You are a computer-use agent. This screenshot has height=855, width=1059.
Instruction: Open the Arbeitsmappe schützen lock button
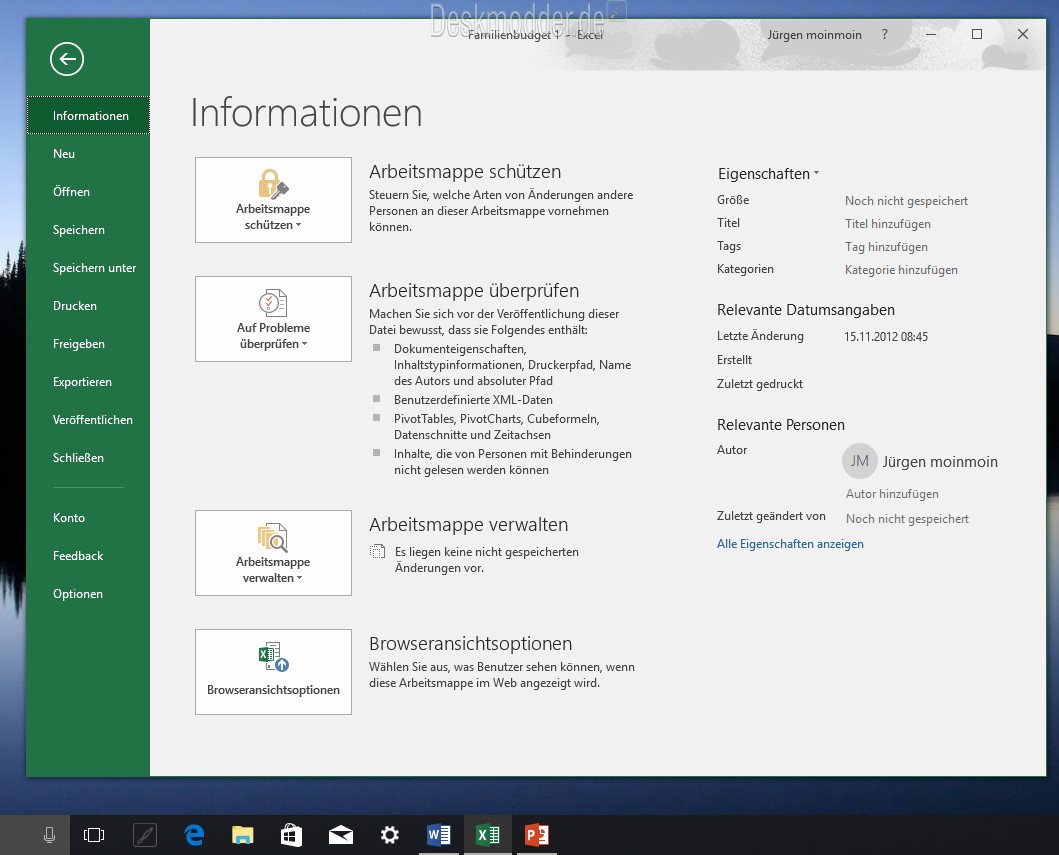(273, 200)
